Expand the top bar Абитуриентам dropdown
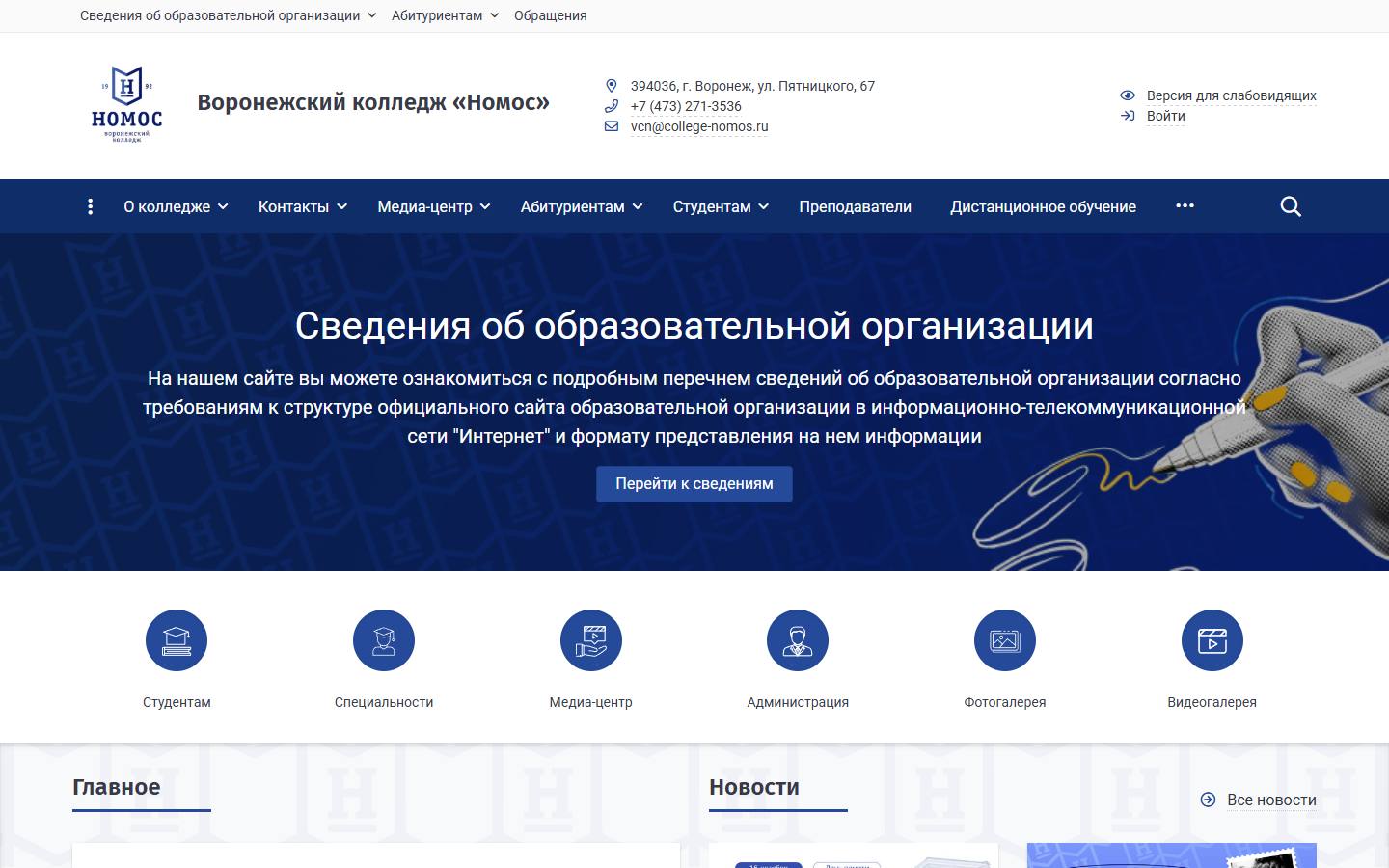The height and width of the screenshot is (868, 1389). 446,15
